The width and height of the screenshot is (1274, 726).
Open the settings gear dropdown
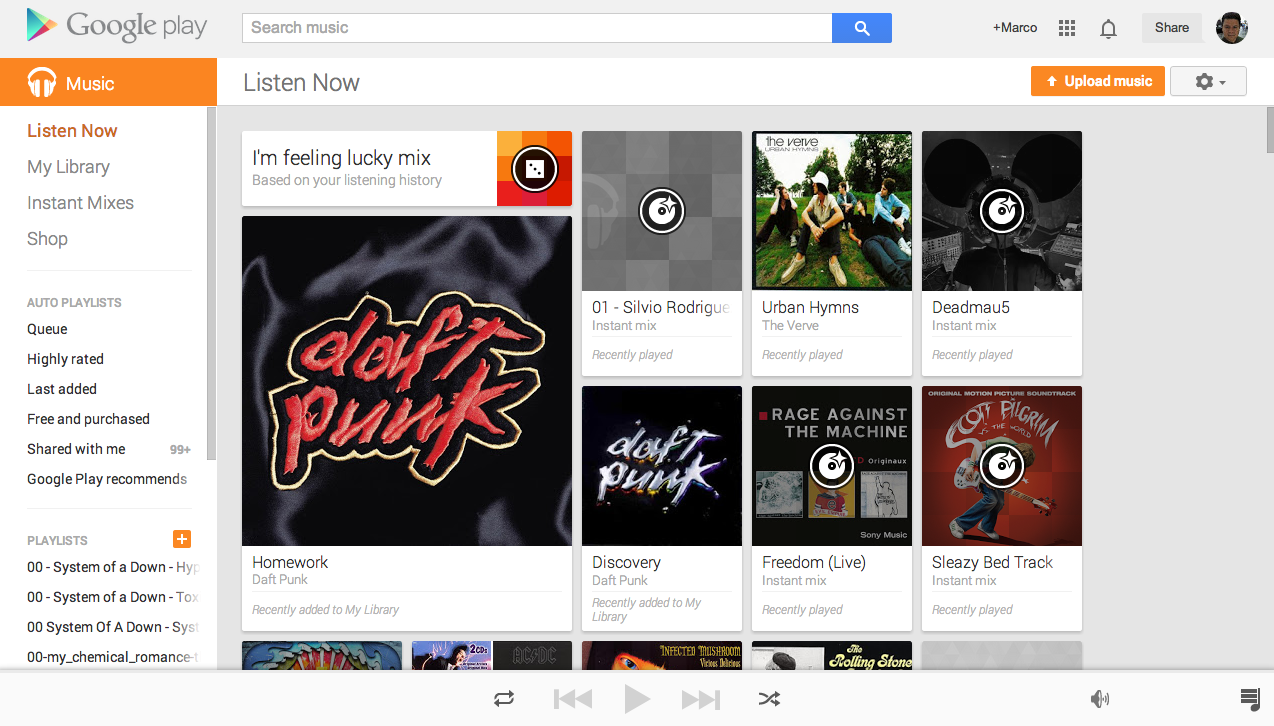coord(1208,82)
